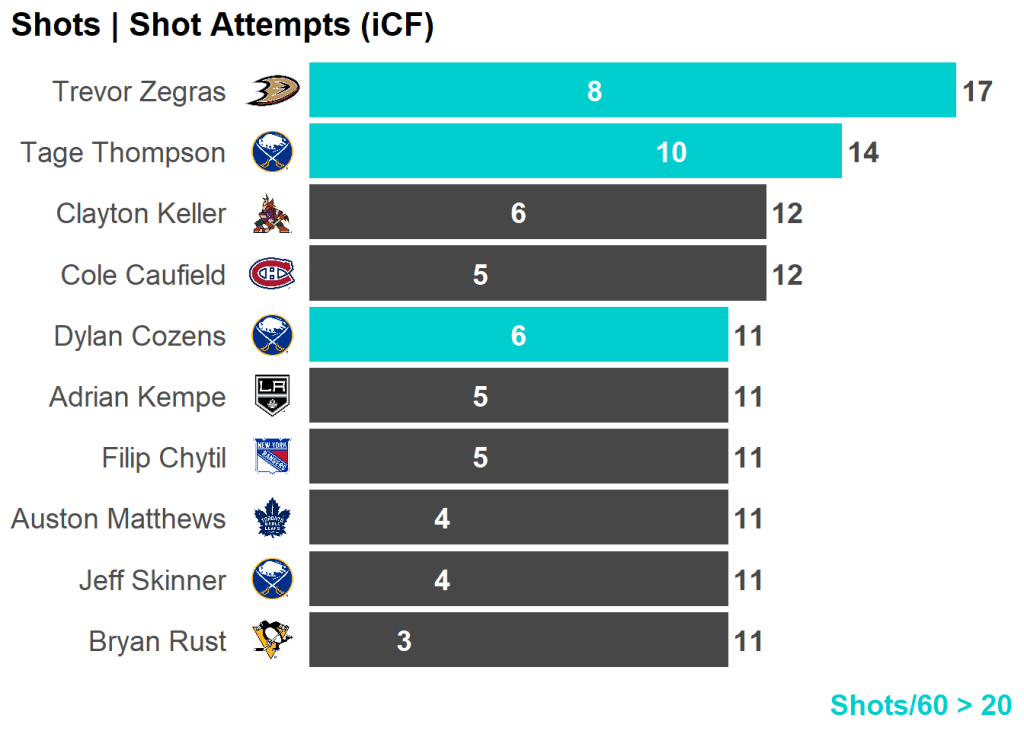1024x731 pixels.
Task: Click the Coyotes logo beside Clayton Keller
Action: (271, 213)
